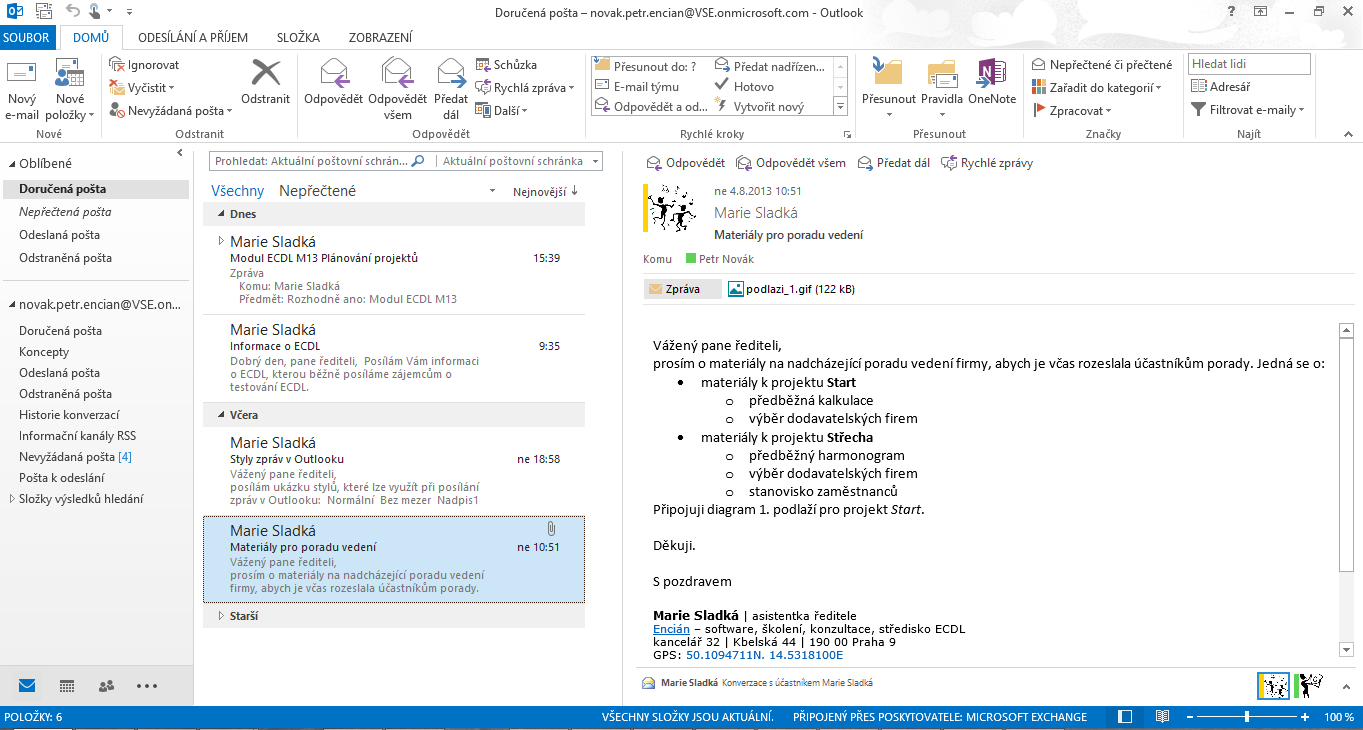Viewport: 1363px width, 730px height.
Task: Create a meeting reply with Schůzka
Action: (x=507, y=65)
